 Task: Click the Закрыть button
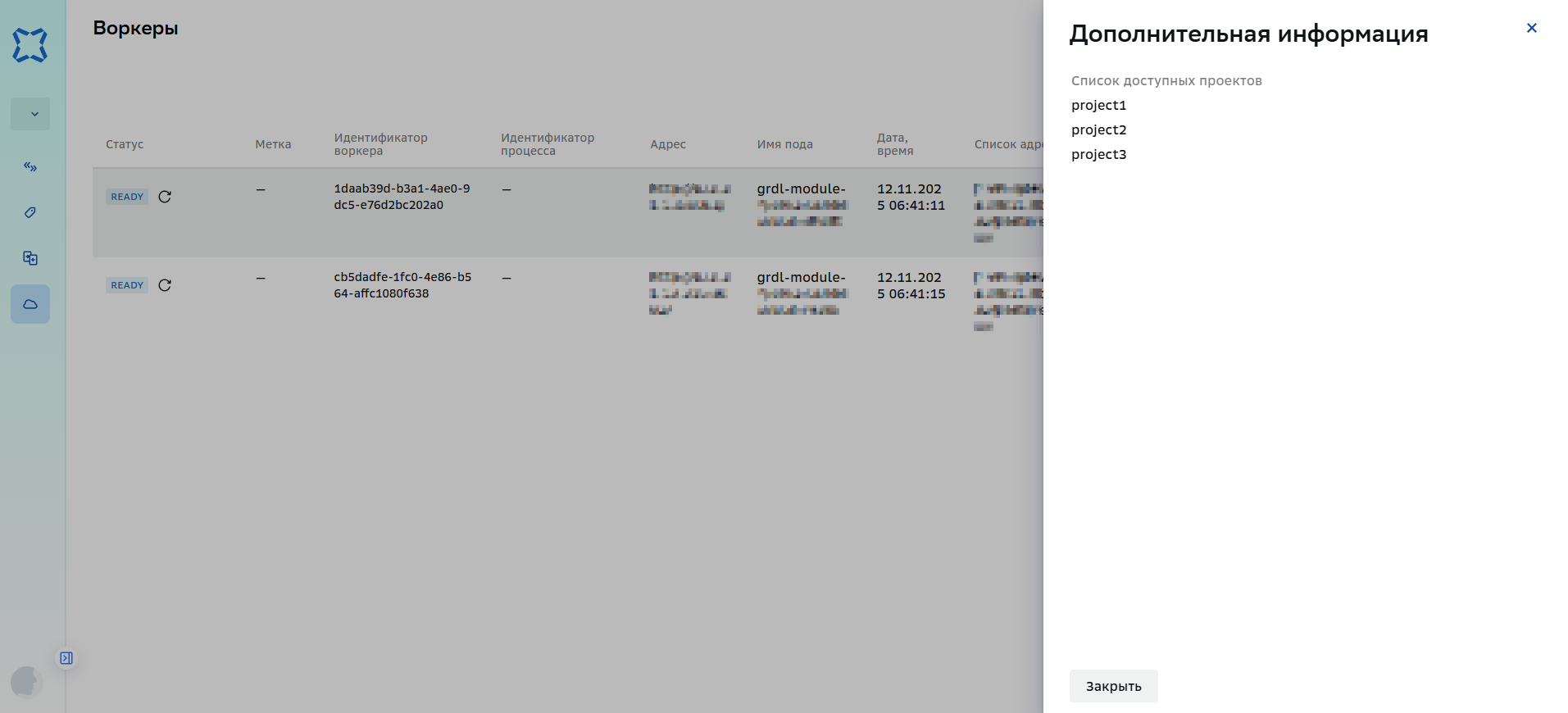point(1113,686)
